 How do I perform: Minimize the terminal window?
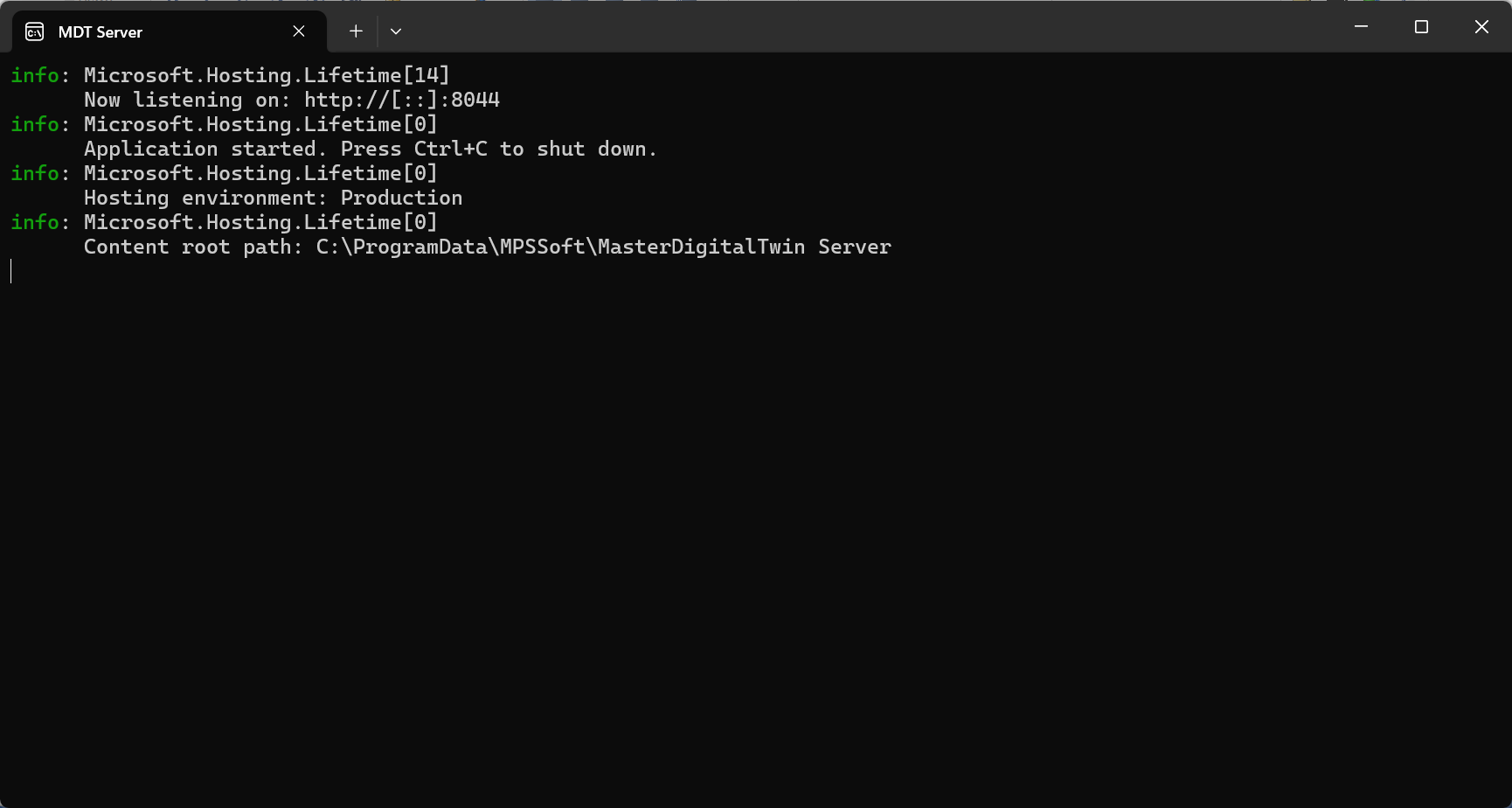click(x=1361, y=27)
